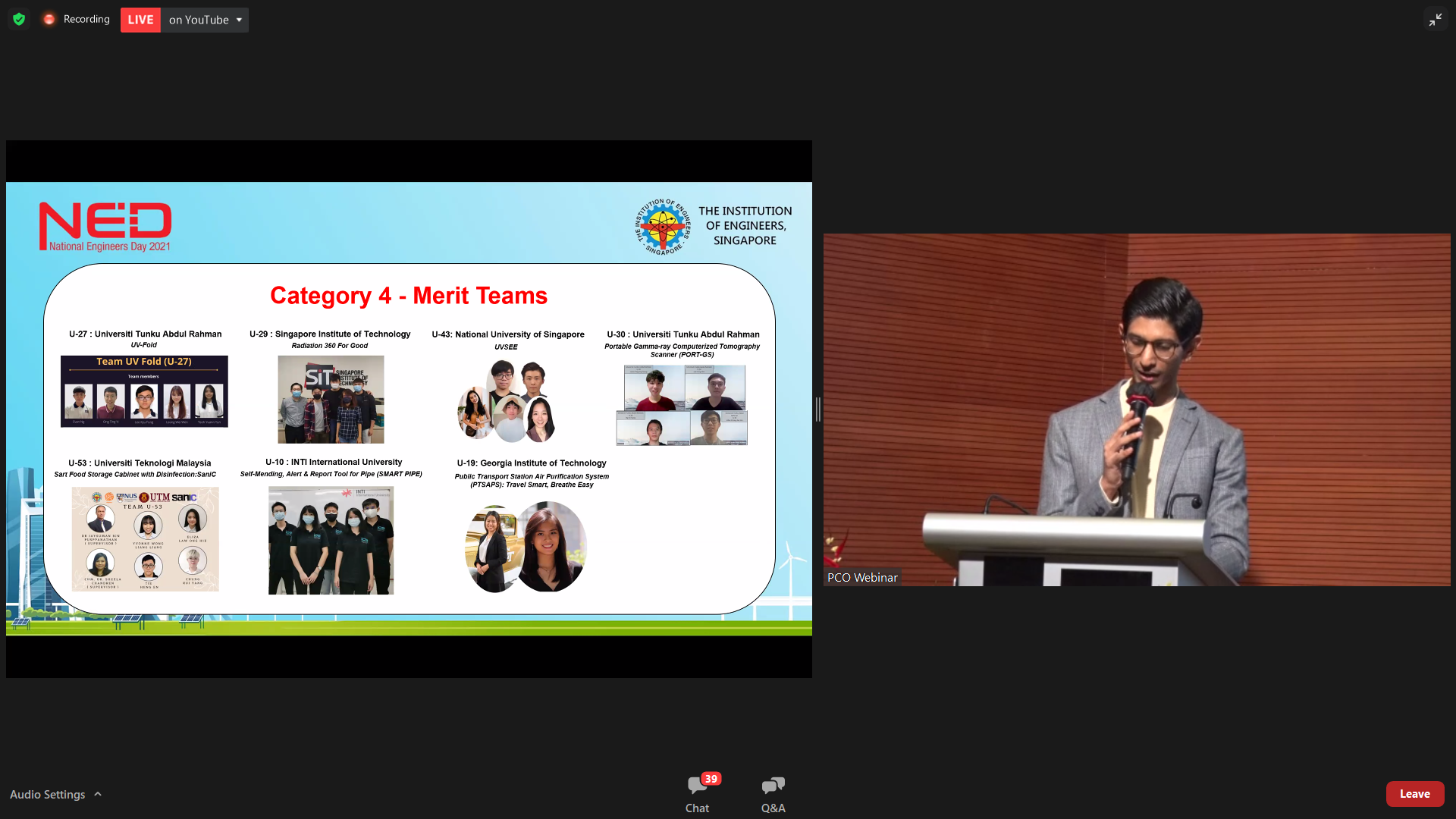Click the NED National Engineers Day logo
Viewport: 1456px width, 819px height.
tap(105, 227)
